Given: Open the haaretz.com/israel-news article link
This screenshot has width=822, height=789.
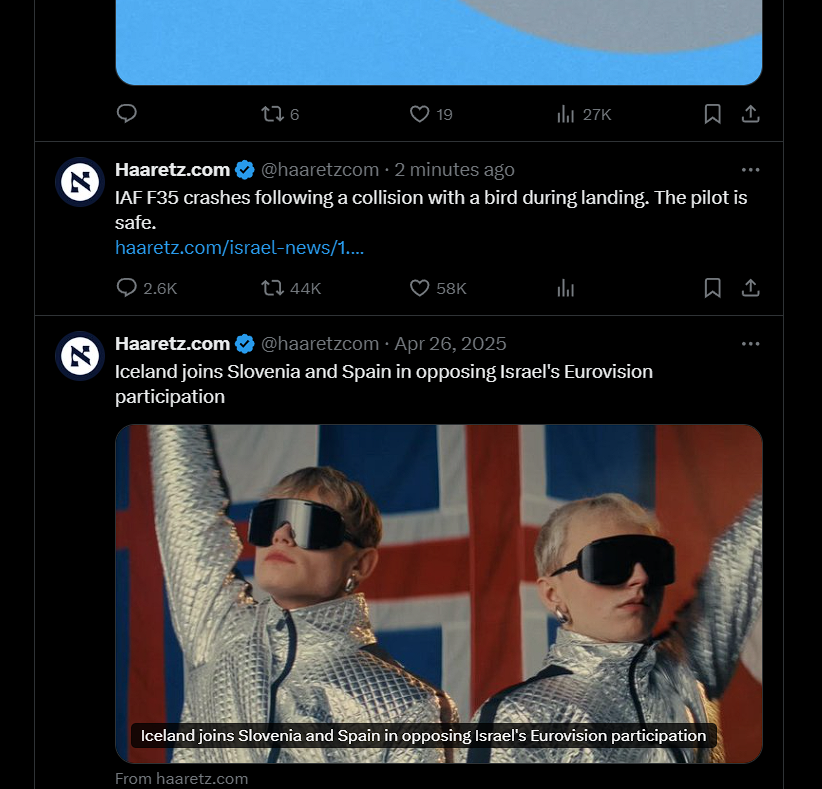Looking at the screenshot, I should tap(239, 247).
